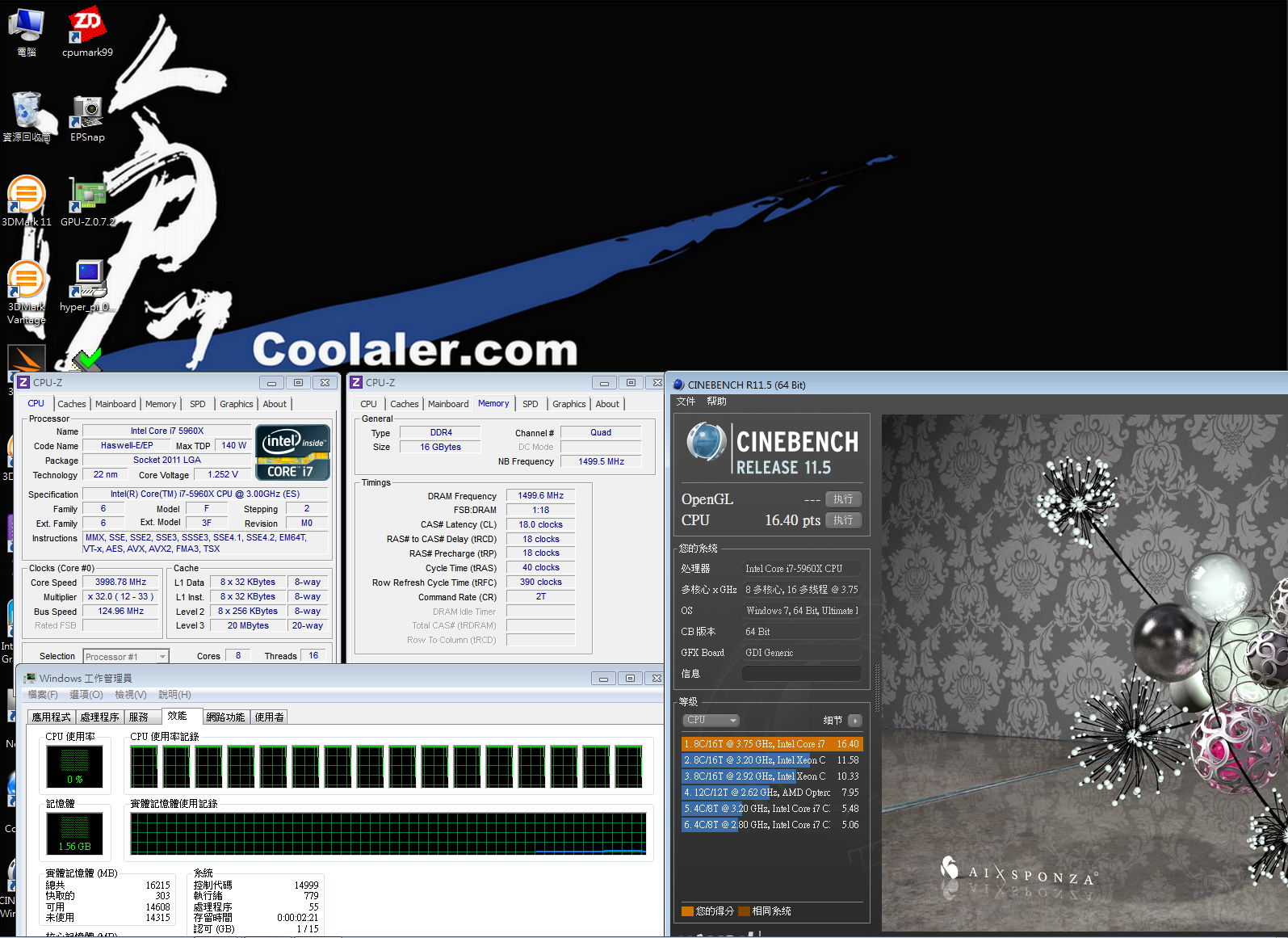Screen dimensions: 1288x938
Task: Click the rendered Cinebench scene preview
Action: (1084, 673)
